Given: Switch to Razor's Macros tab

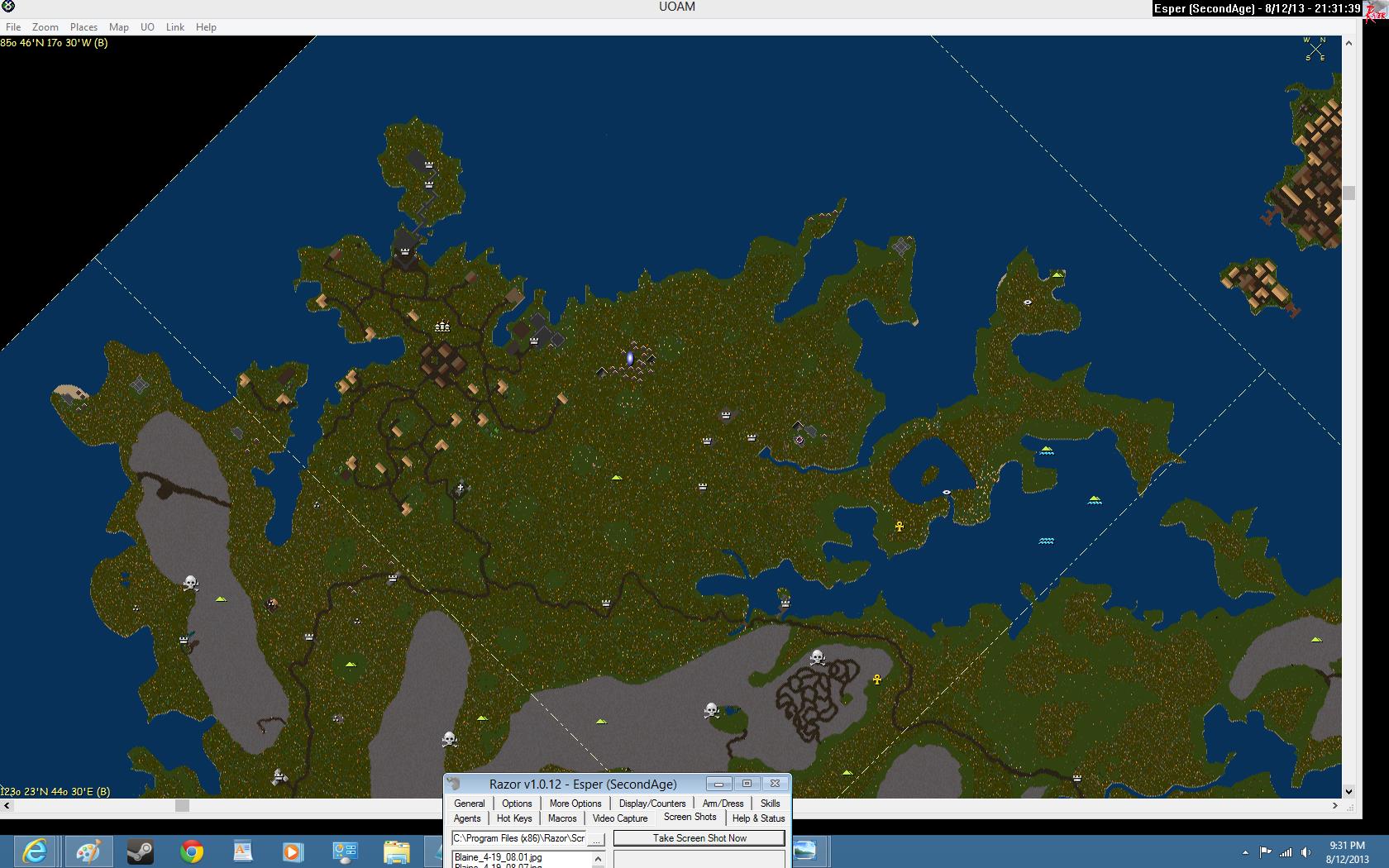Looking at the screenshot, I should click(x=562, y=818).
